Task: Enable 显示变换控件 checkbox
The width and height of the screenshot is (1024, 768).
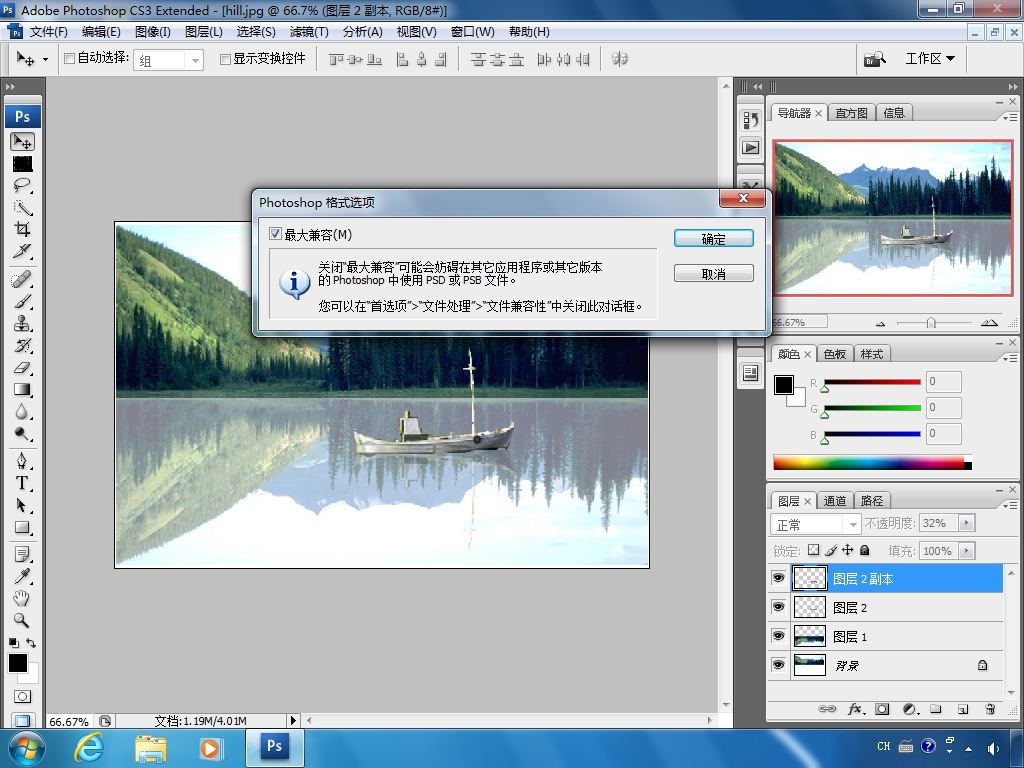Action: click(225, 59)
